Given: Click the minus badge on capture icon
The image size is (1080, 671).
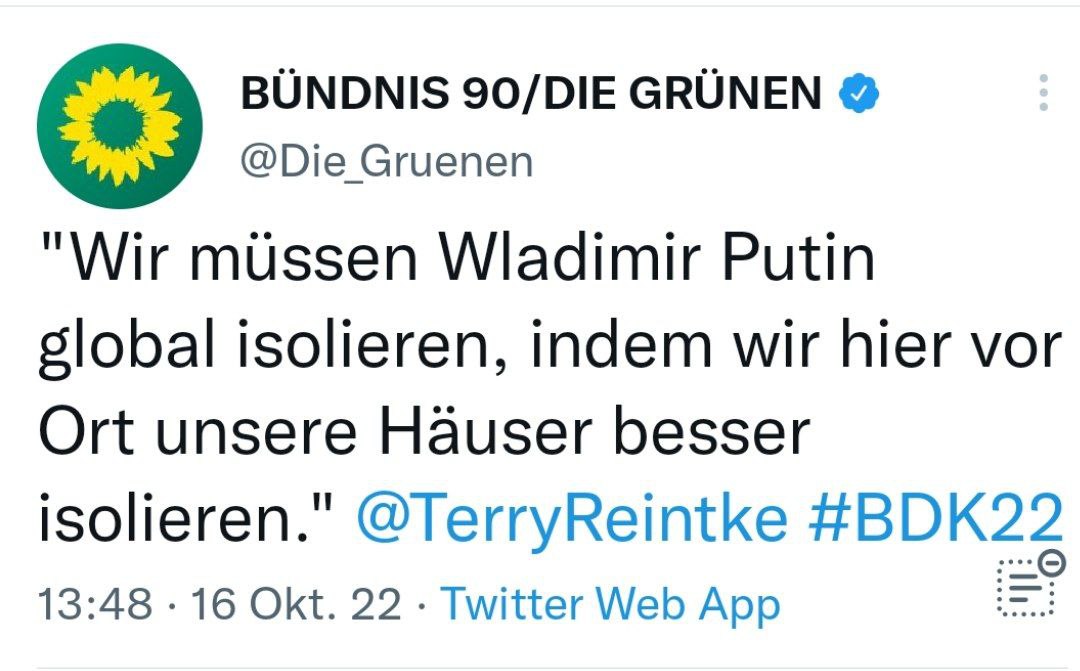Looking at the screenshot, I should [x=1052, y=564].
